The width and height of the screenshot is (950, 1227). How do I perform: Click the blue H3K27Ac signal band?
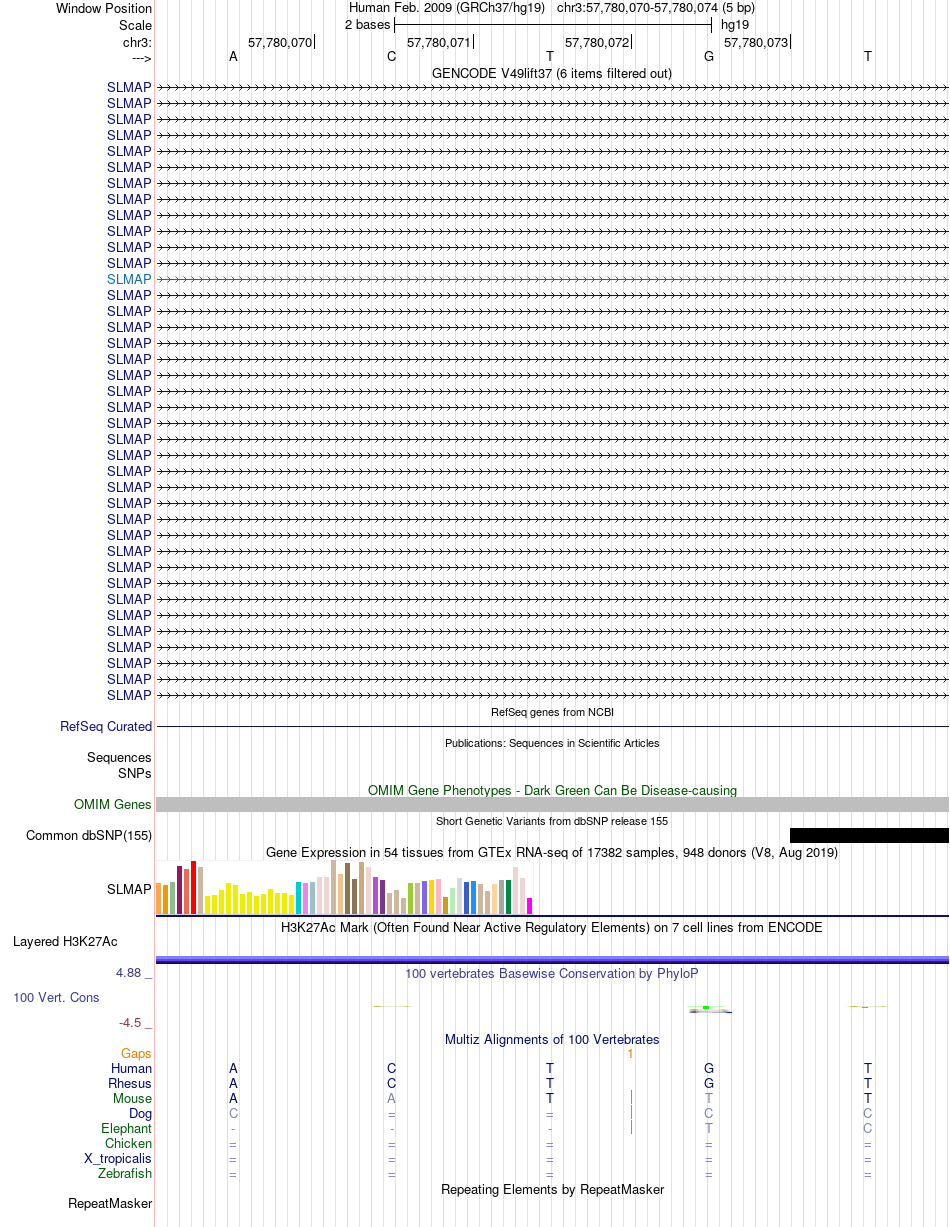(x=552, y=959)
